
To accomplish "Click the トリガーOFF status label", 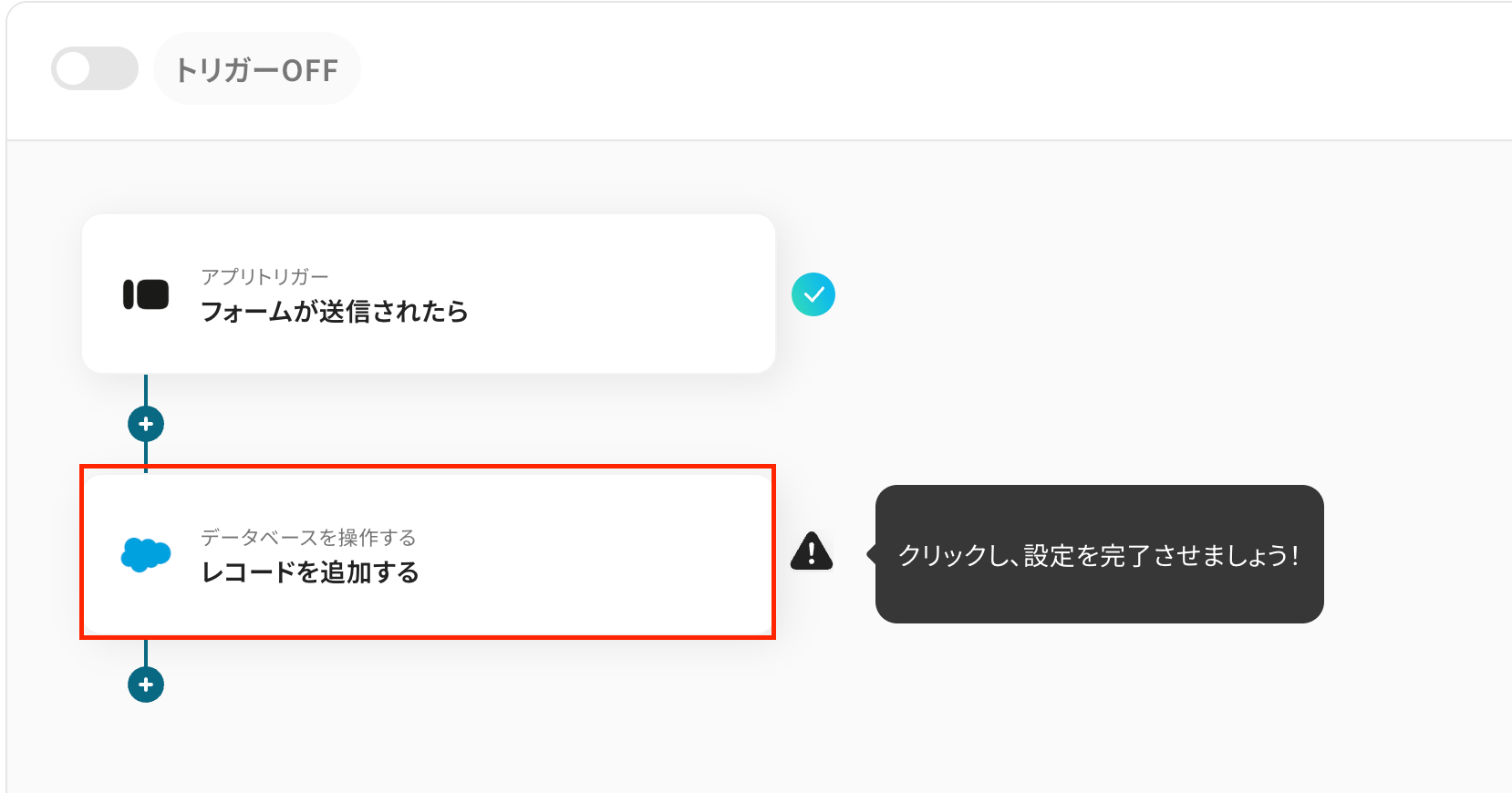I will point(256,69).
